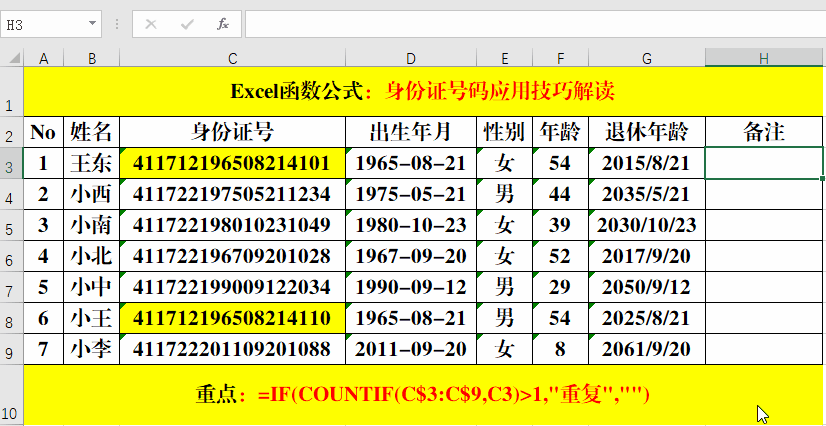Select retirement date '2035/5/21'
Image resolution: width=826 pixels, height=426 pixels.
click(647, 194)
